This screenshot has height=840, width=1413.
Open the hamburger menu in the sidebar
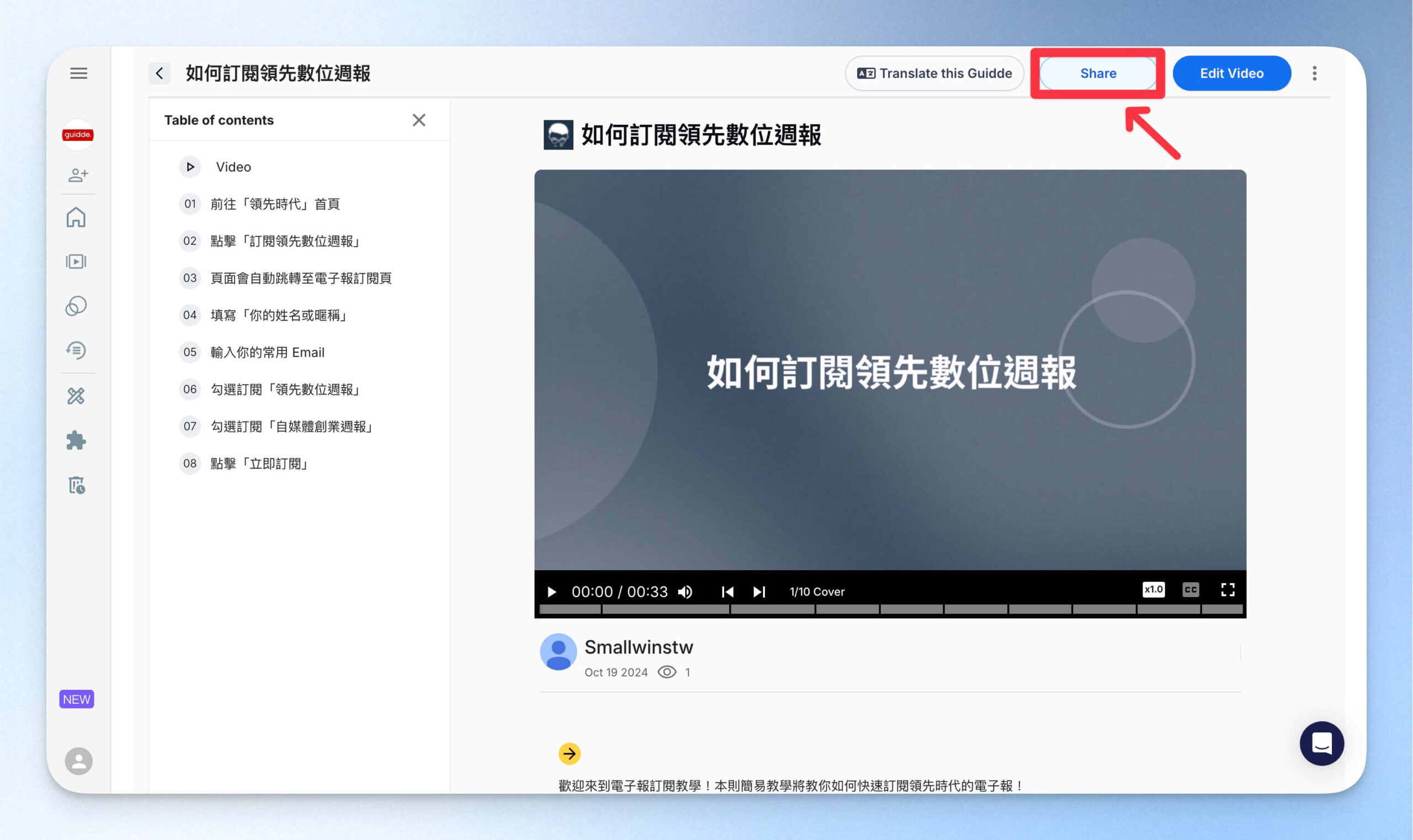click(79, 73)
